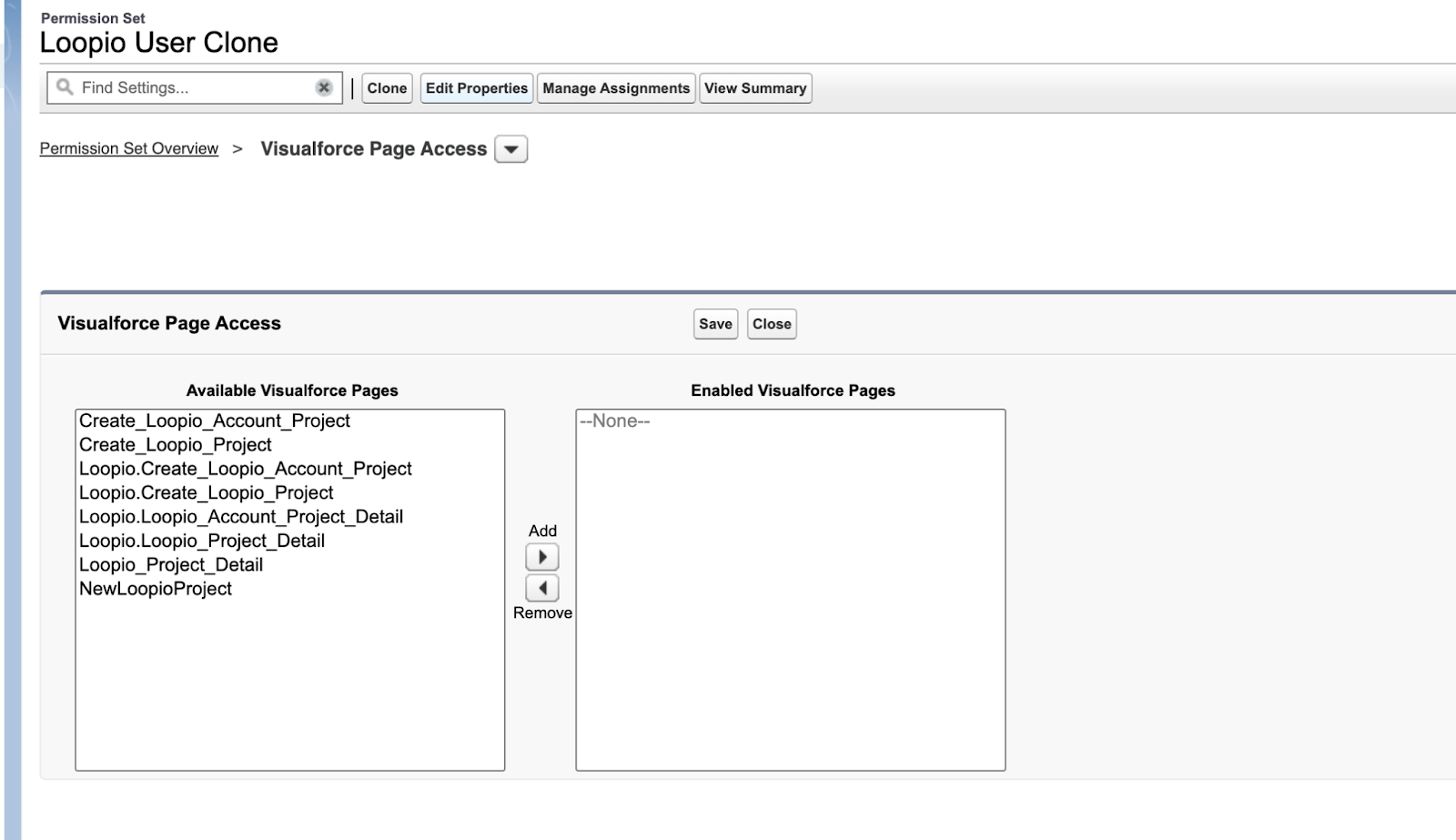This screenshot has width=1456, height=840.
Task: Select NewLoopioProject in the Available Visualforce Pages list
Action: point(155,588)
